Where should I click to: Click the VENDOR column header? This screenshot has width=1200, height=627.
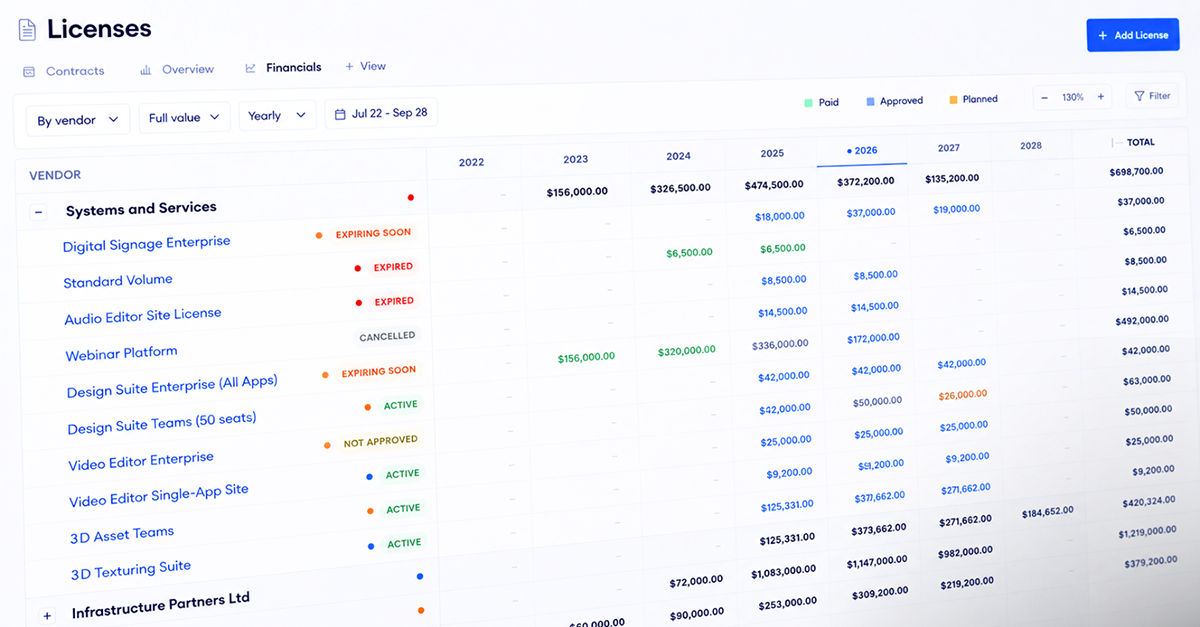coord(55,175)
